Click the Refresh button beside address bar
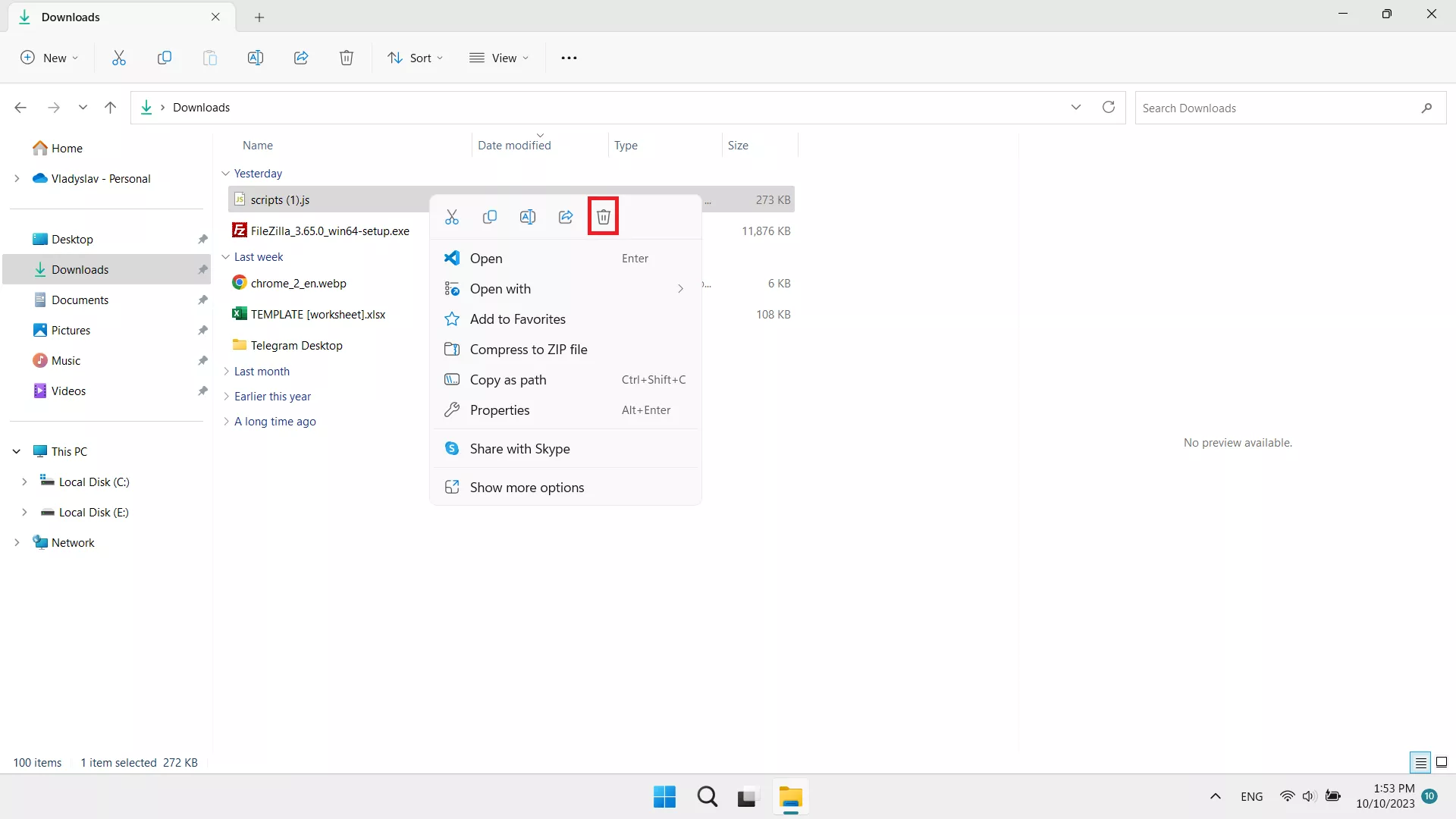 pos(1108,108)
